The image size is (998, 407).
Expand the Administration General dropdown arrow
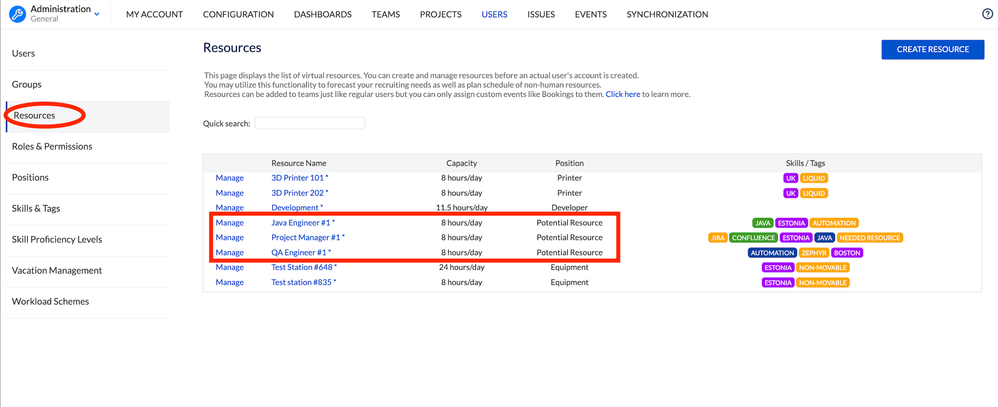97,14
